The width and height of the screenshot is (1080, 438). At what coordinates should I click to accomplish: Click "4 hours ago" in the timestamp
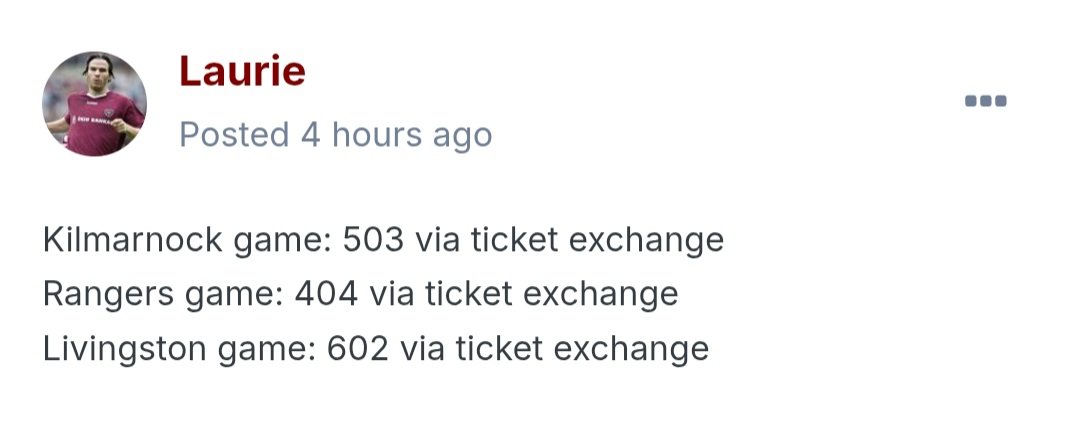[397, 135]
